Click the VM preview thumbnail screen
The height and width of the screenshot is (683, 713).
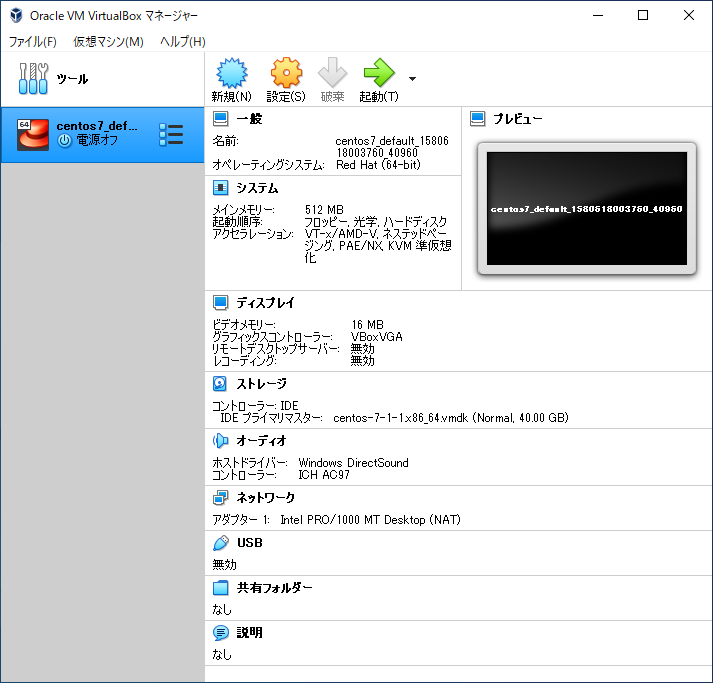[587, 208]
